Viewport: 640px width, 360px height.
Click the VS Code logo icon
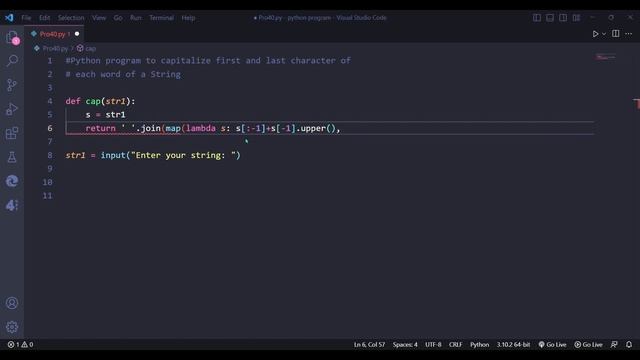coord(9,18)
